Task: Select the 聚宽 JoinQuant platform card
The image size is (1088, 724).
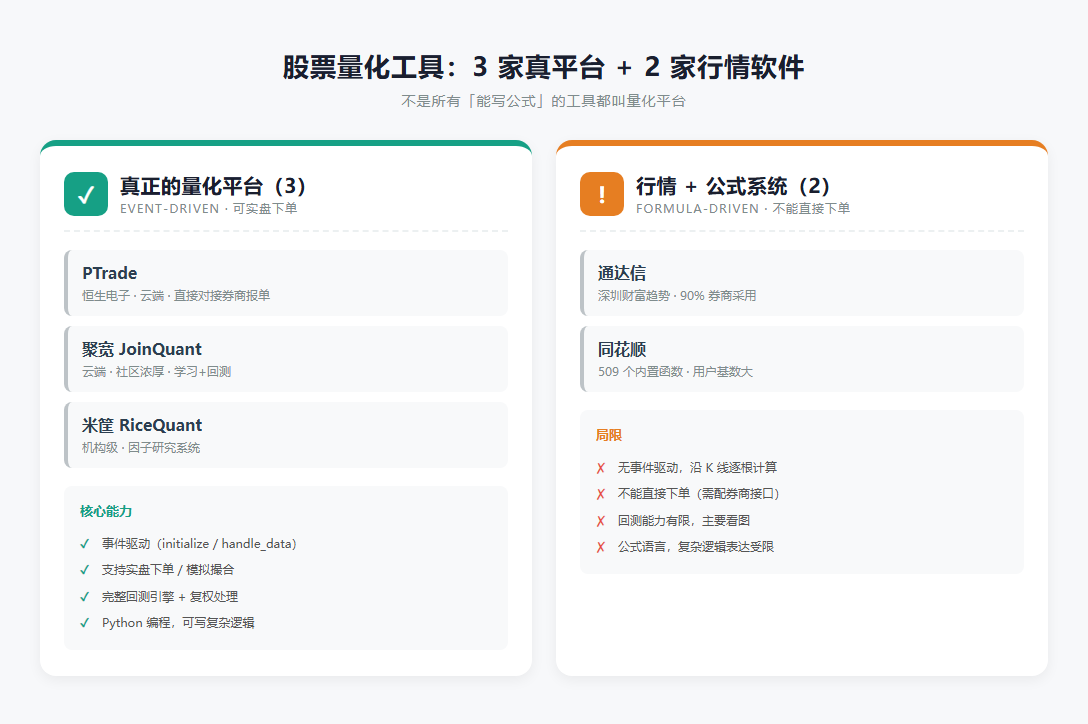Action: [x=286, y=359]
